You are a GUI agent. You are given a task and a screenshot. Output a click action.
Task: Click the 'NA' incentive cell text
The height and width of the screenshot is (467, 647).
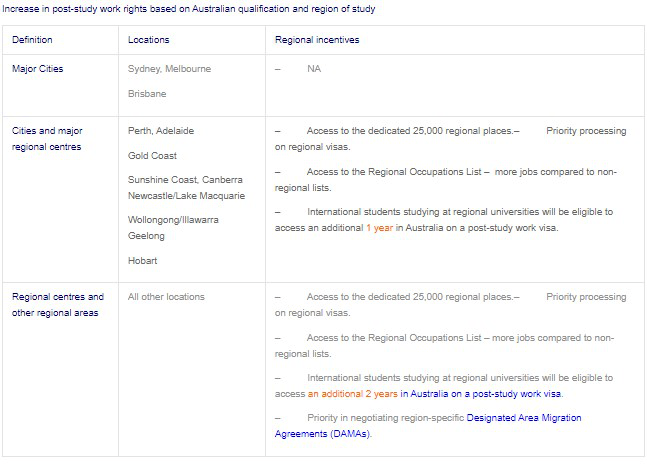(x=314, y=69)
